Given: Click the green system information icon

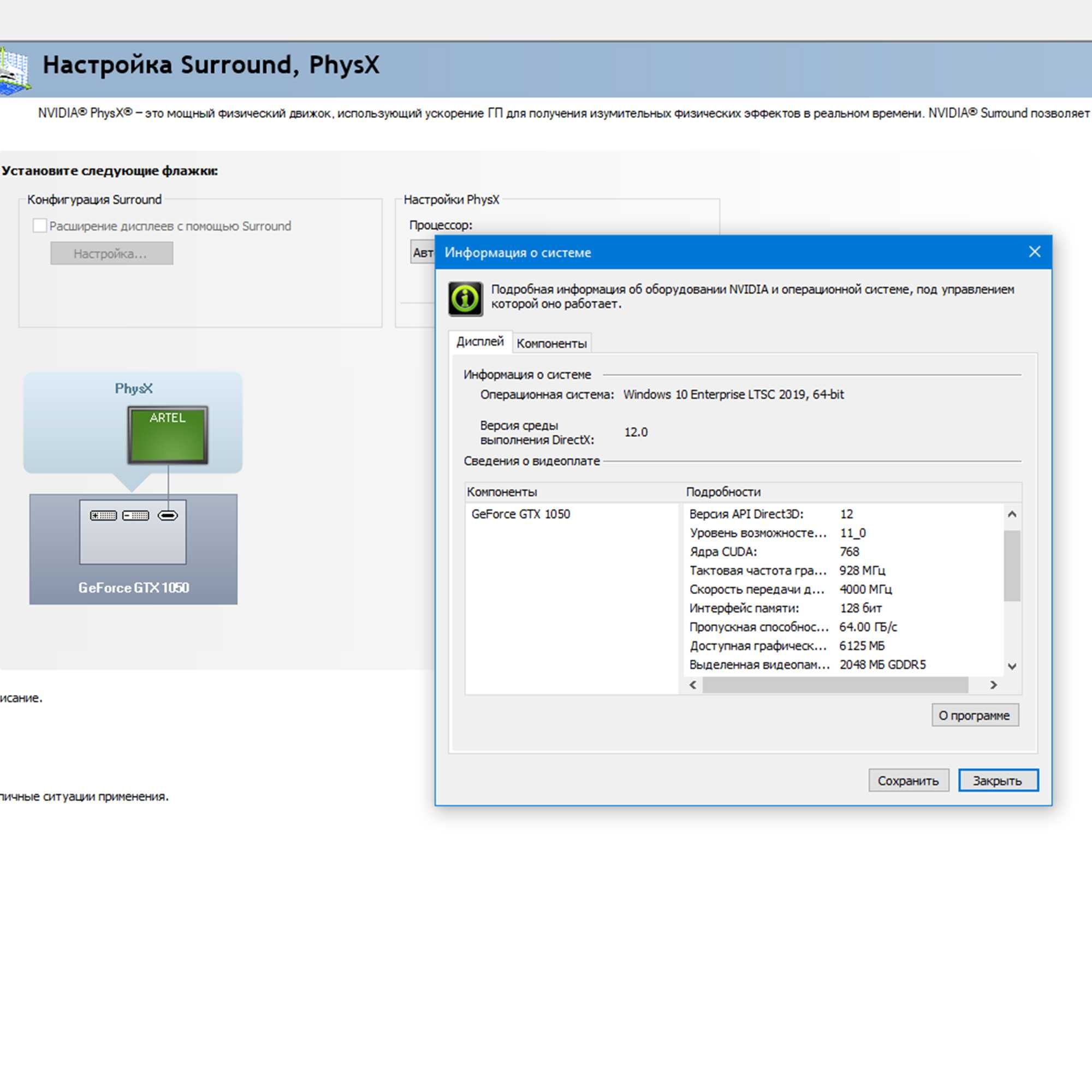Looking at the screenshot, I should pyautogui.click(x=465, y=298).
